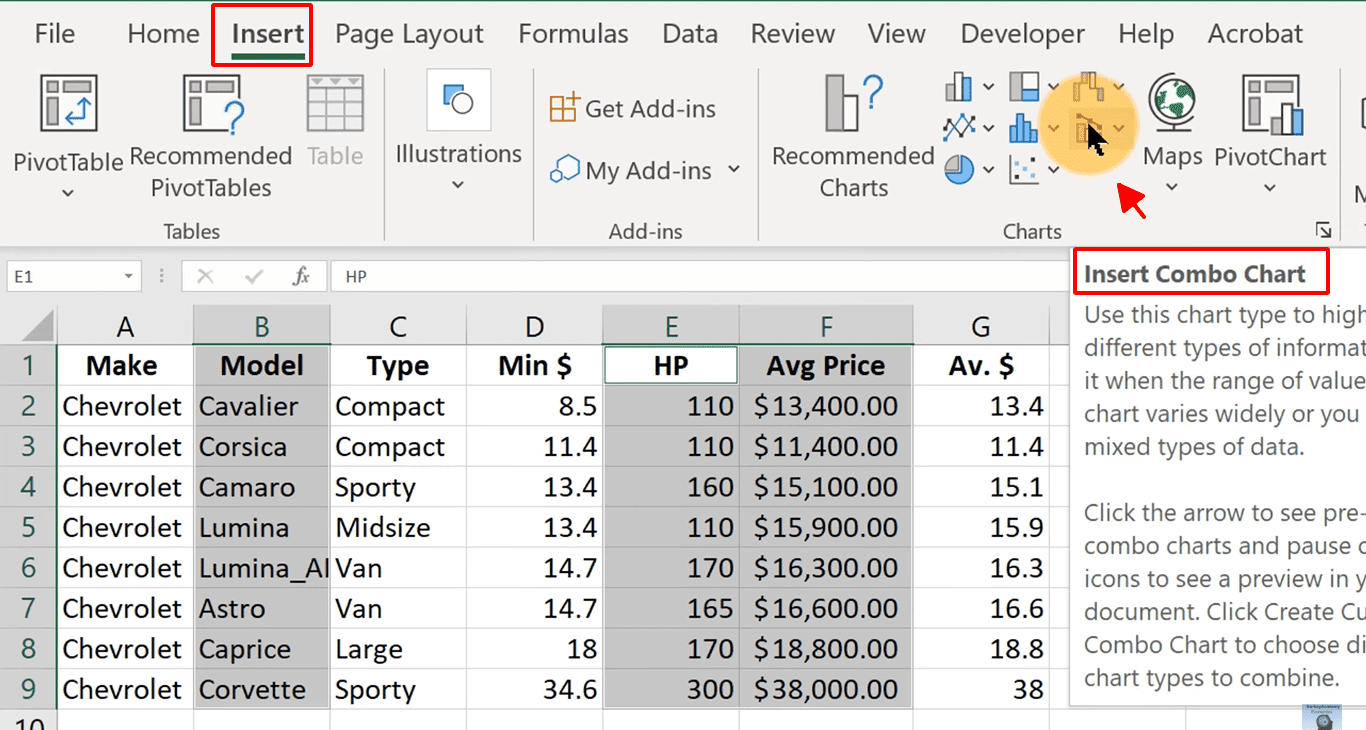Image resolution: width=1366 pixels, height=730 pixels.
Task: Insert a hierarchy treemap chart
Action: point(1025,87)
